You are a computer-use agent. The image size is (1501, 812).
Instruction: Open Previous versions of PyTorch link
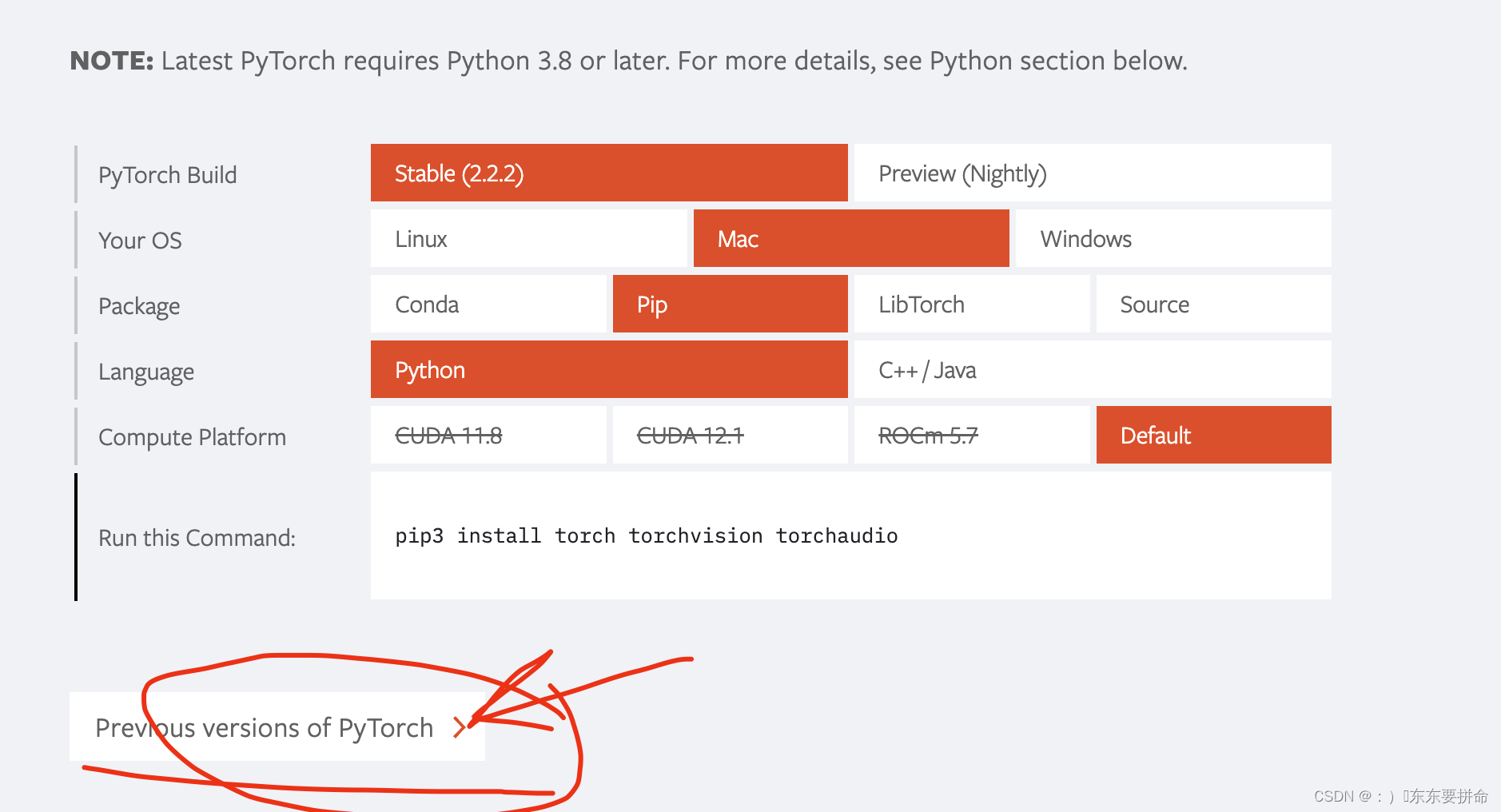[277, 726]
